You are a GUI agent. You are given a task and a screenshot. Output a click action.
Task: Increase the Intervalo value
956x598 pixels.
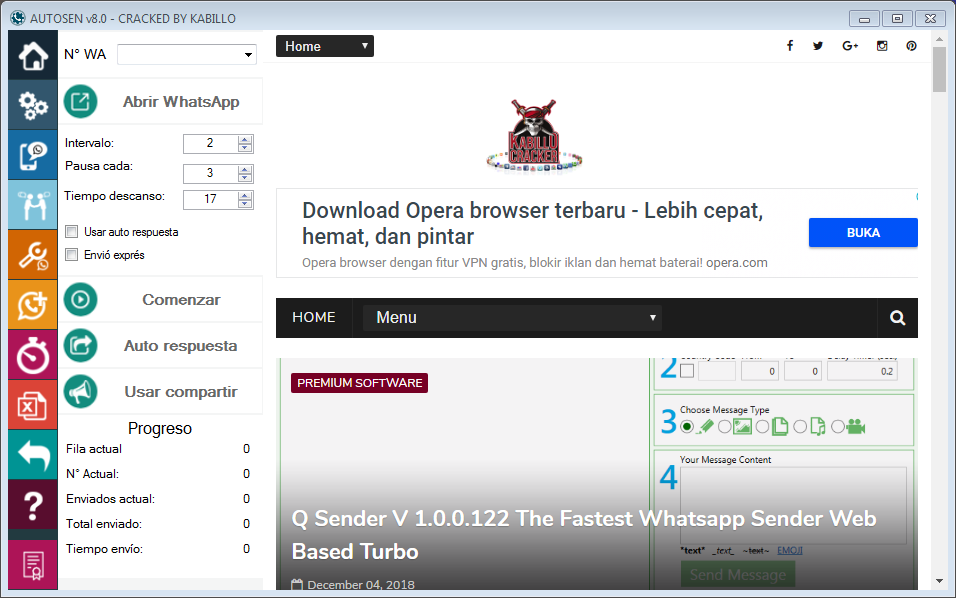click(x=245, y=140)
